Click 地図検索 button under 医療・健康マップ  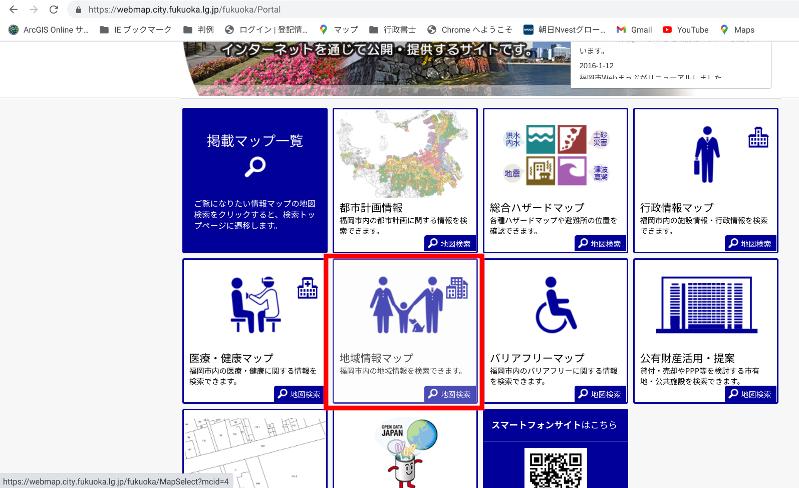pos(300,394)
